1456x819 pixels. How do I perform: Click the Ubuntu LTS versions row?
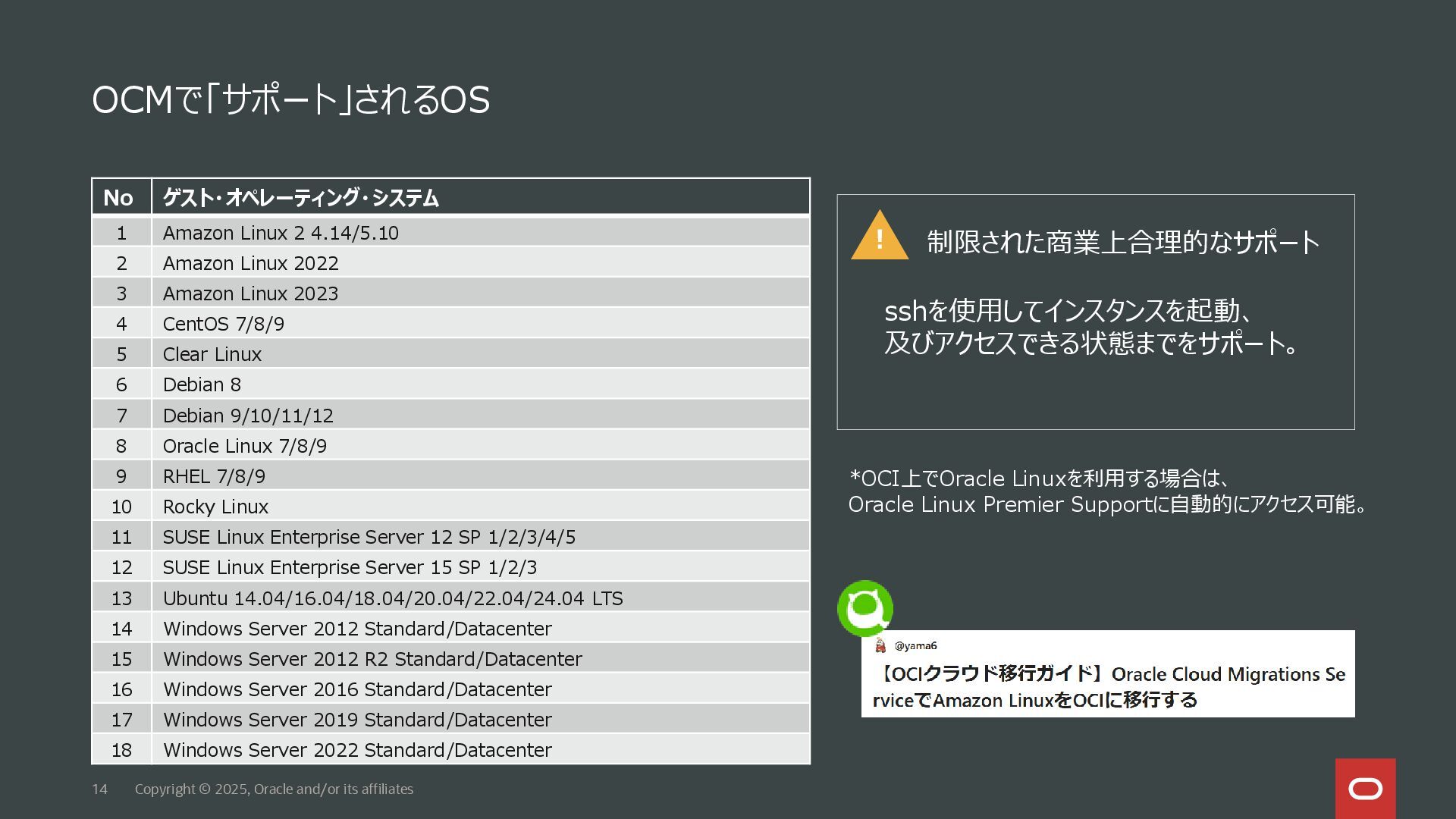point(393,598)
